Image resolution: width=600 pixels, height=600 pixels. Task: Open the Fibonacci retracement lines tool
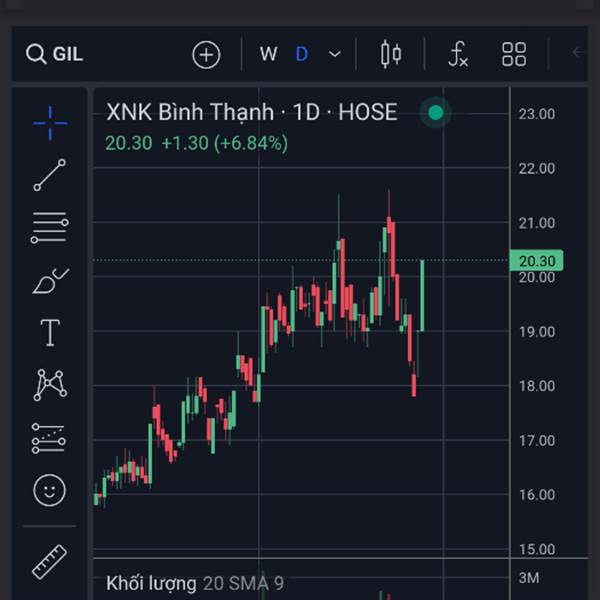tap(50, 227)
